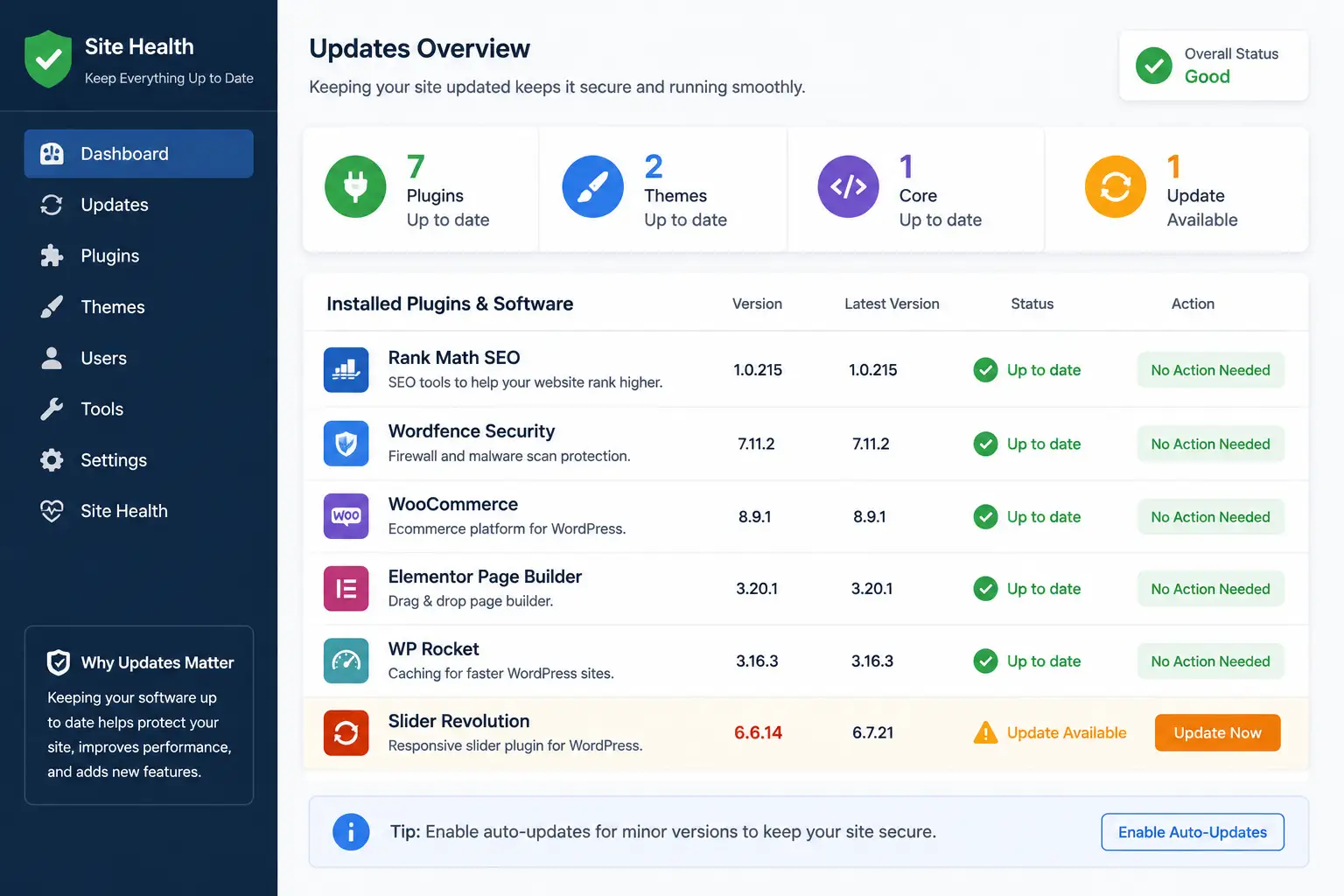The width and height of the screenshot is (1344, 896).
Task: Click the Wordfence Security shield icon
Action: click(346, 444)
